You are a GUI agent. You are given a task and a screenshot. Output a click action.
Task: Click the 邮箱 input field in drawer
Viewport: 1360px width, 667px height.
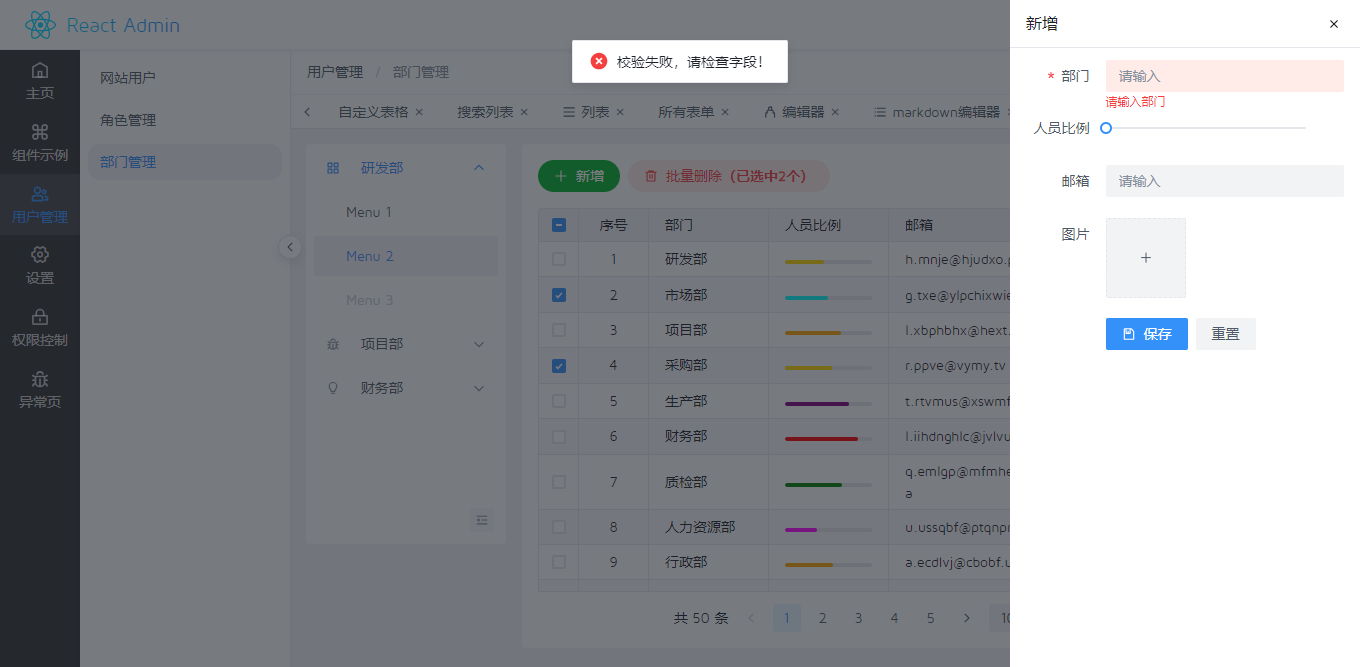point(1224,181)
